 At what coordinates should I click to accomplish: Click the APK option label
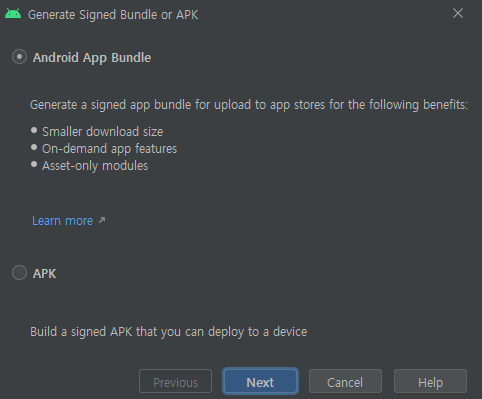(44, 273)
